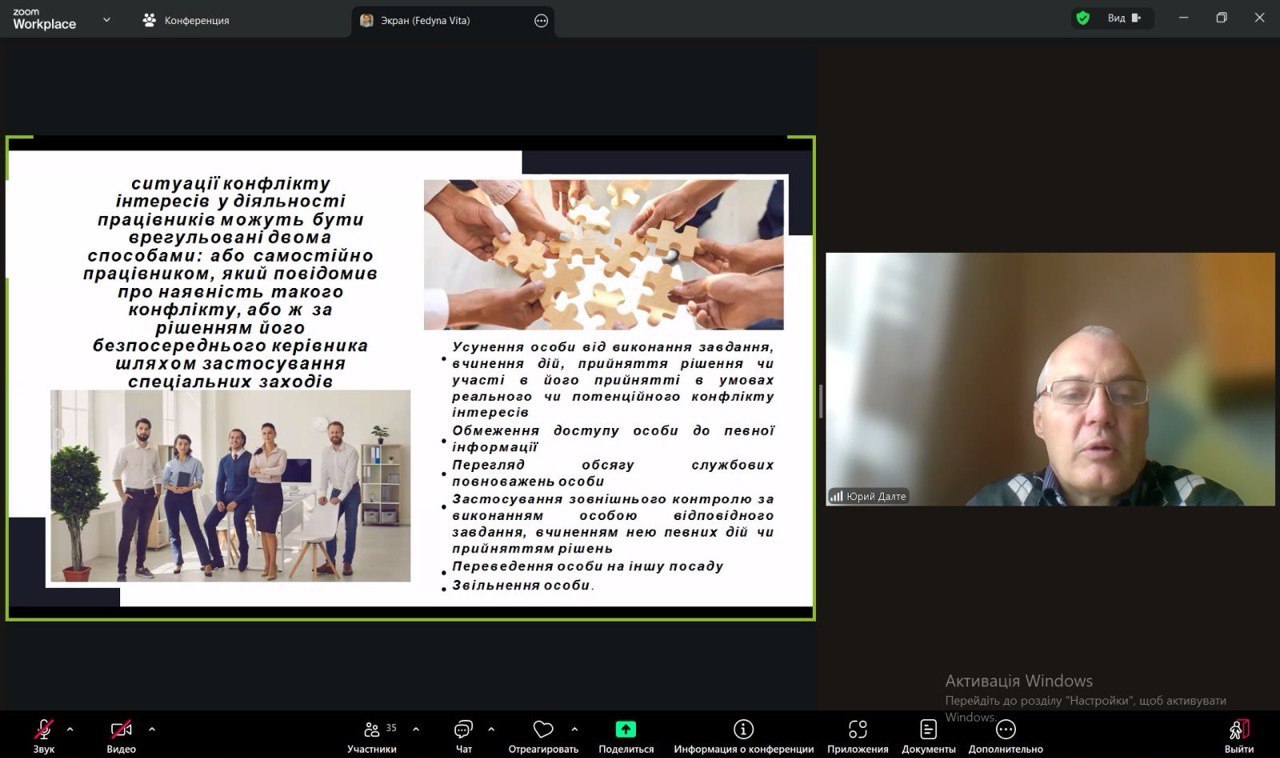Screen dimensions: 1280x758
Task: Select the Экран (Fedyna Vita) tab
Action: tap(425, 20)
